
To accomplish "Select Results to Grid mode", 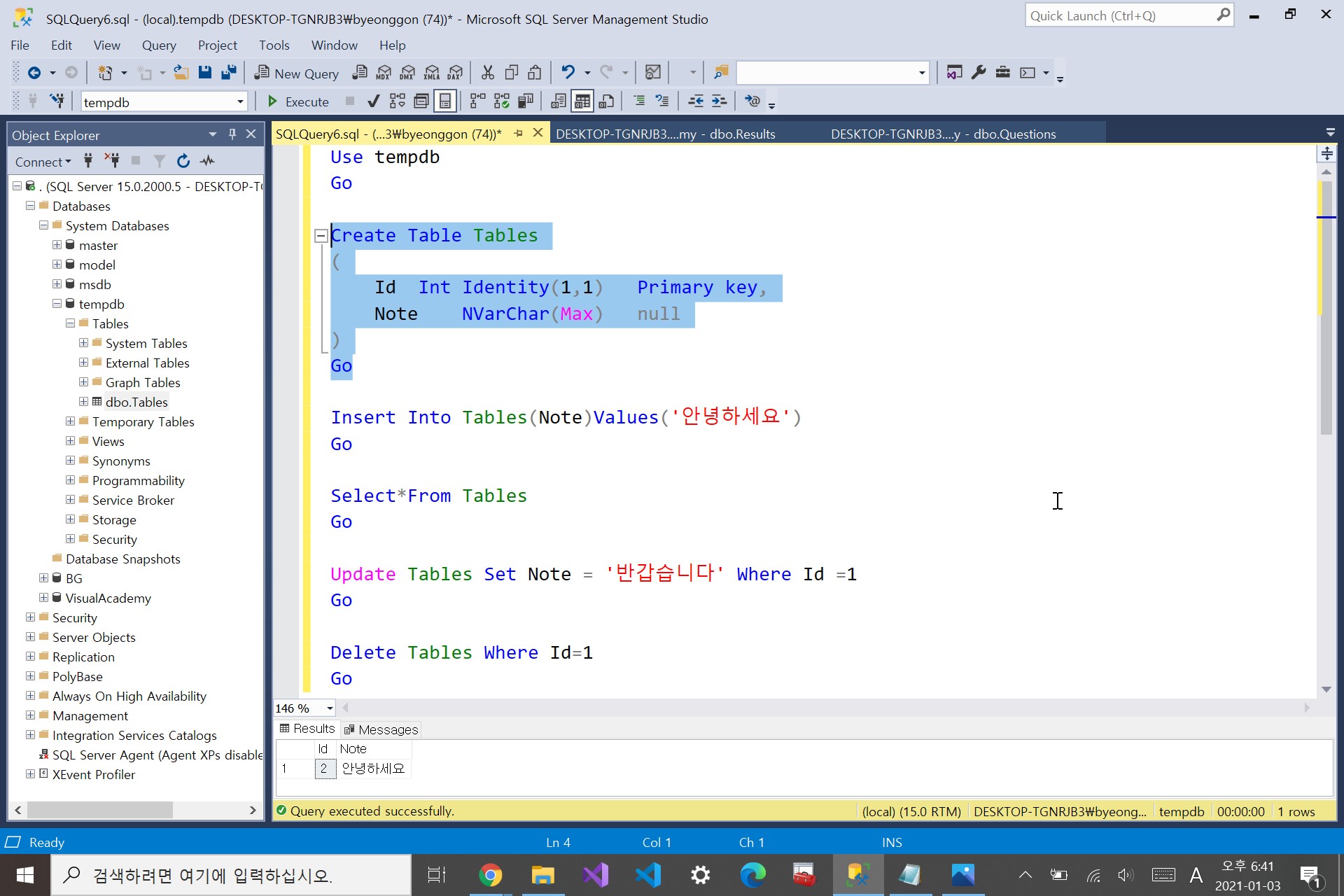I will pos(582,101).
